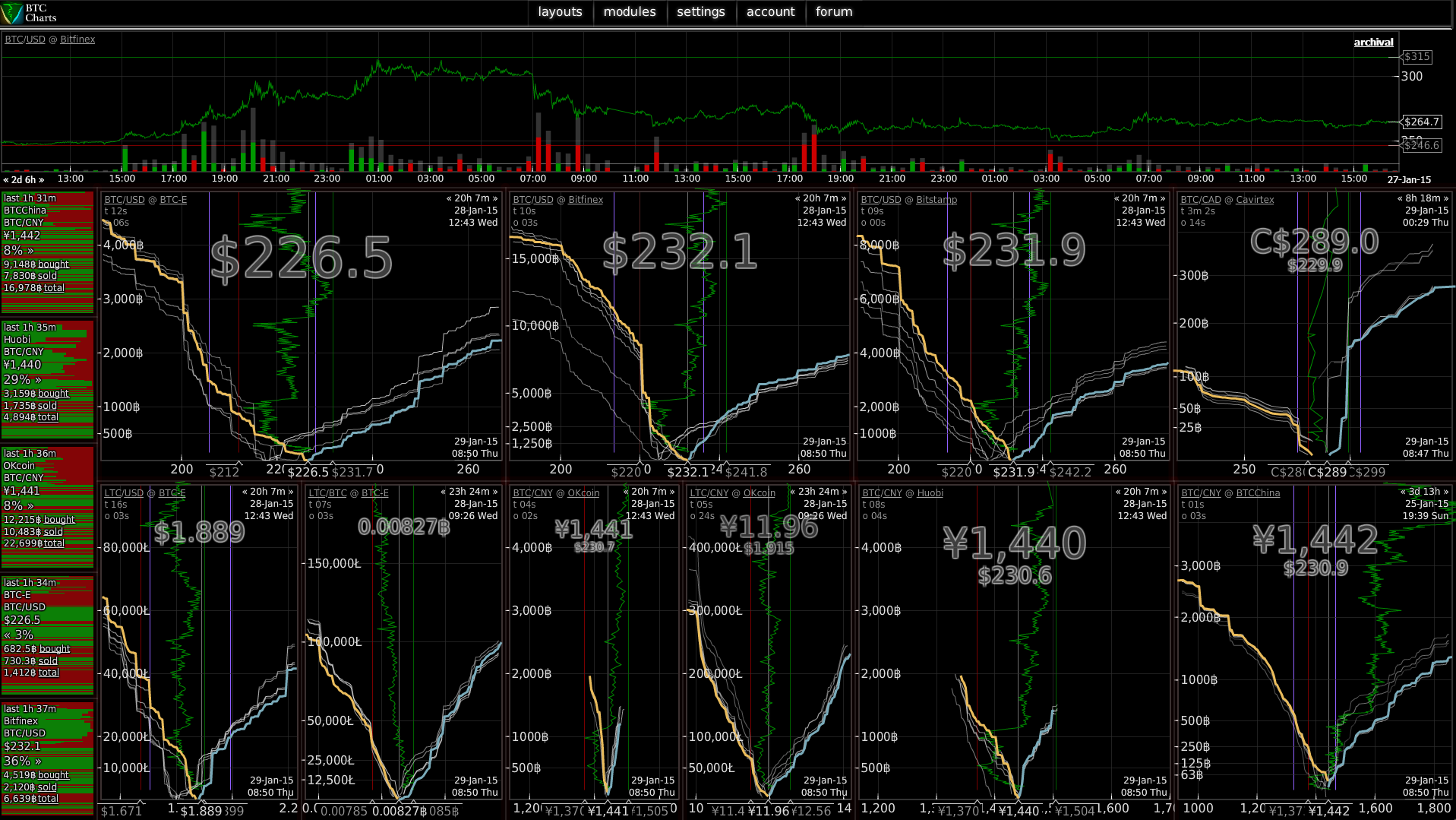This screenshot has height=820, width=1456.
Task: Click the LTC/CNY pair link
Action: tap(709, 493)
